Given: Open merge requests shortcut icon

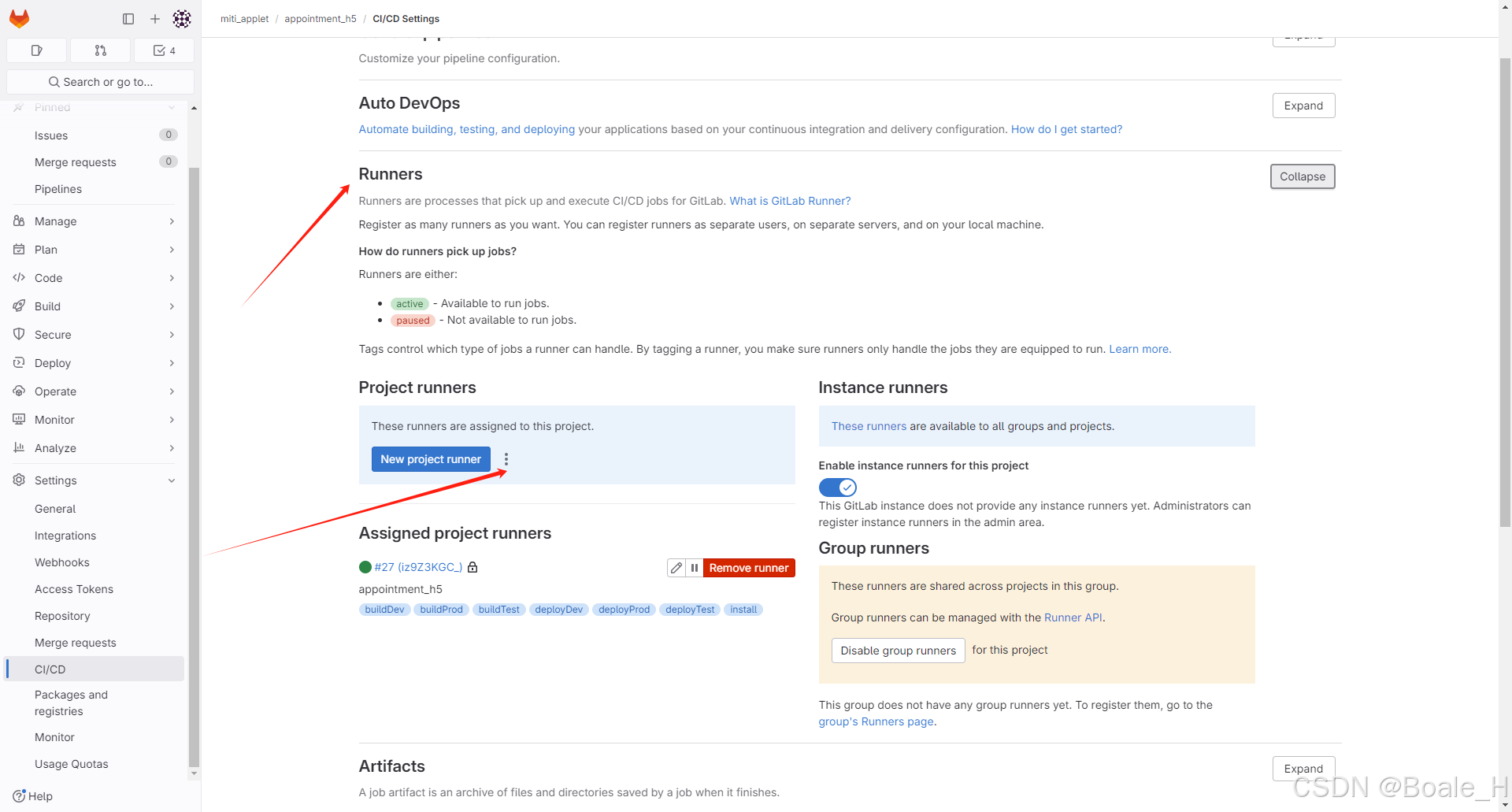Looking at the screenshot, I should pos(100,50).
